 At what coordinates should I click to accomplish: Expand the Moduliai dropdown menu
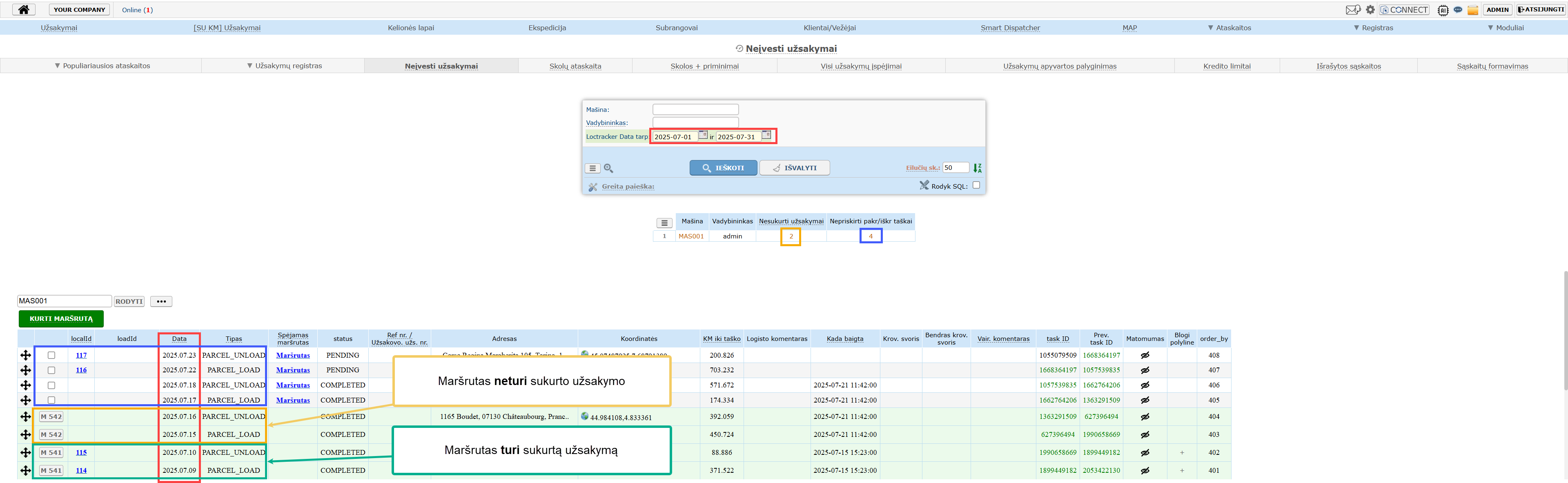(1505, 28)
